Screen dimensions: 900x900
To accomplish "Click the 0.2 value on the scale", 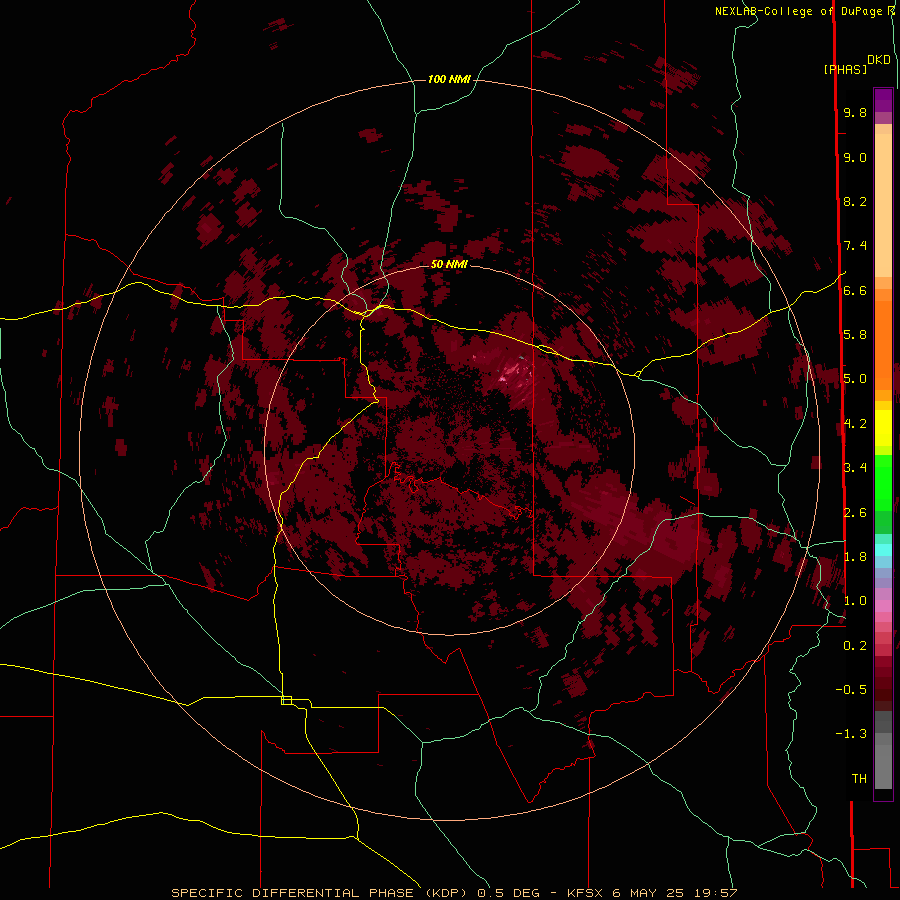I will pos(855,646).
